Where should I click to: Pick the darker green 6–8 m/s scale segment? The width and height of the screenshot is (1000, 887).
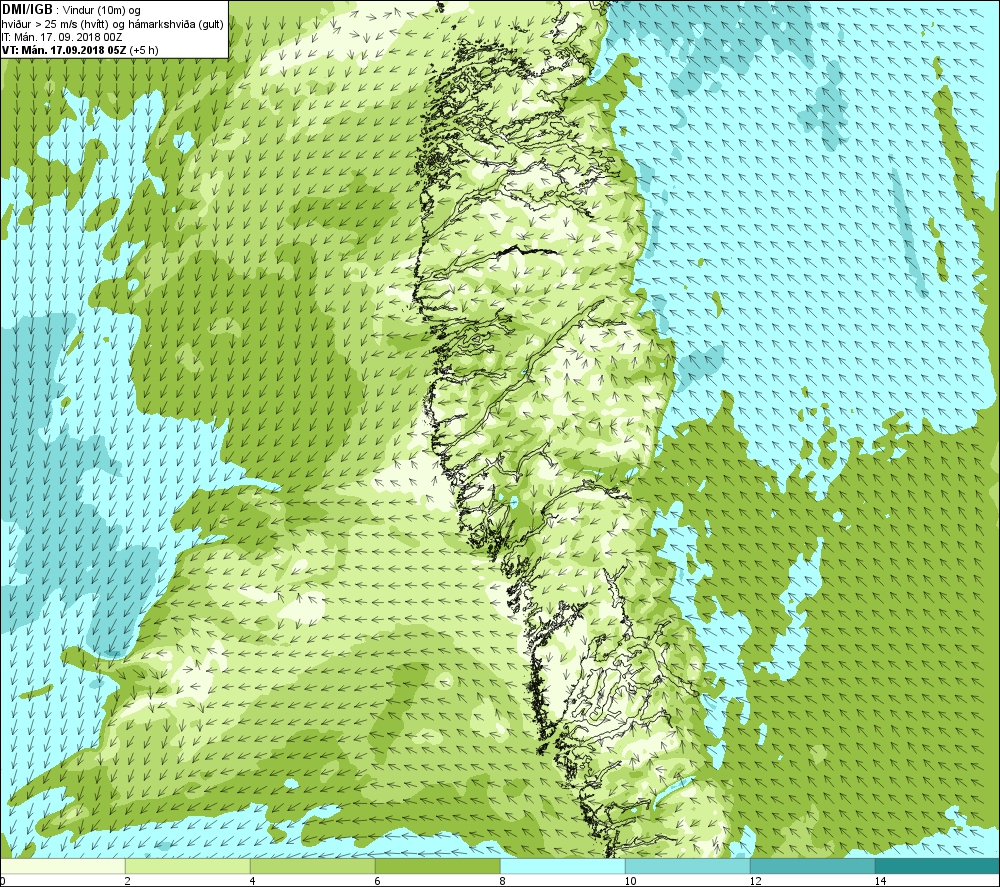click(438, 866)
